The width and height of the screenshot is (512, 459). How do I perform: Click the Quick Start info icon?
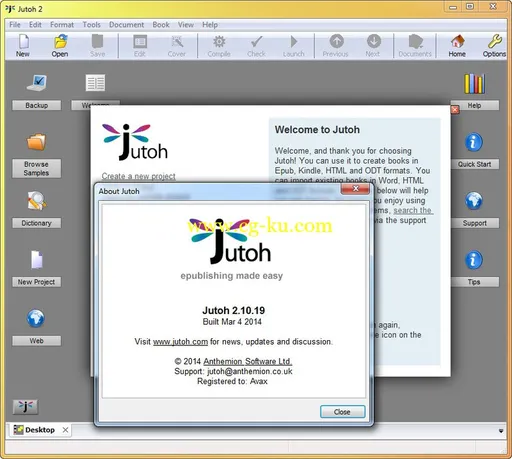click(474, 142)
